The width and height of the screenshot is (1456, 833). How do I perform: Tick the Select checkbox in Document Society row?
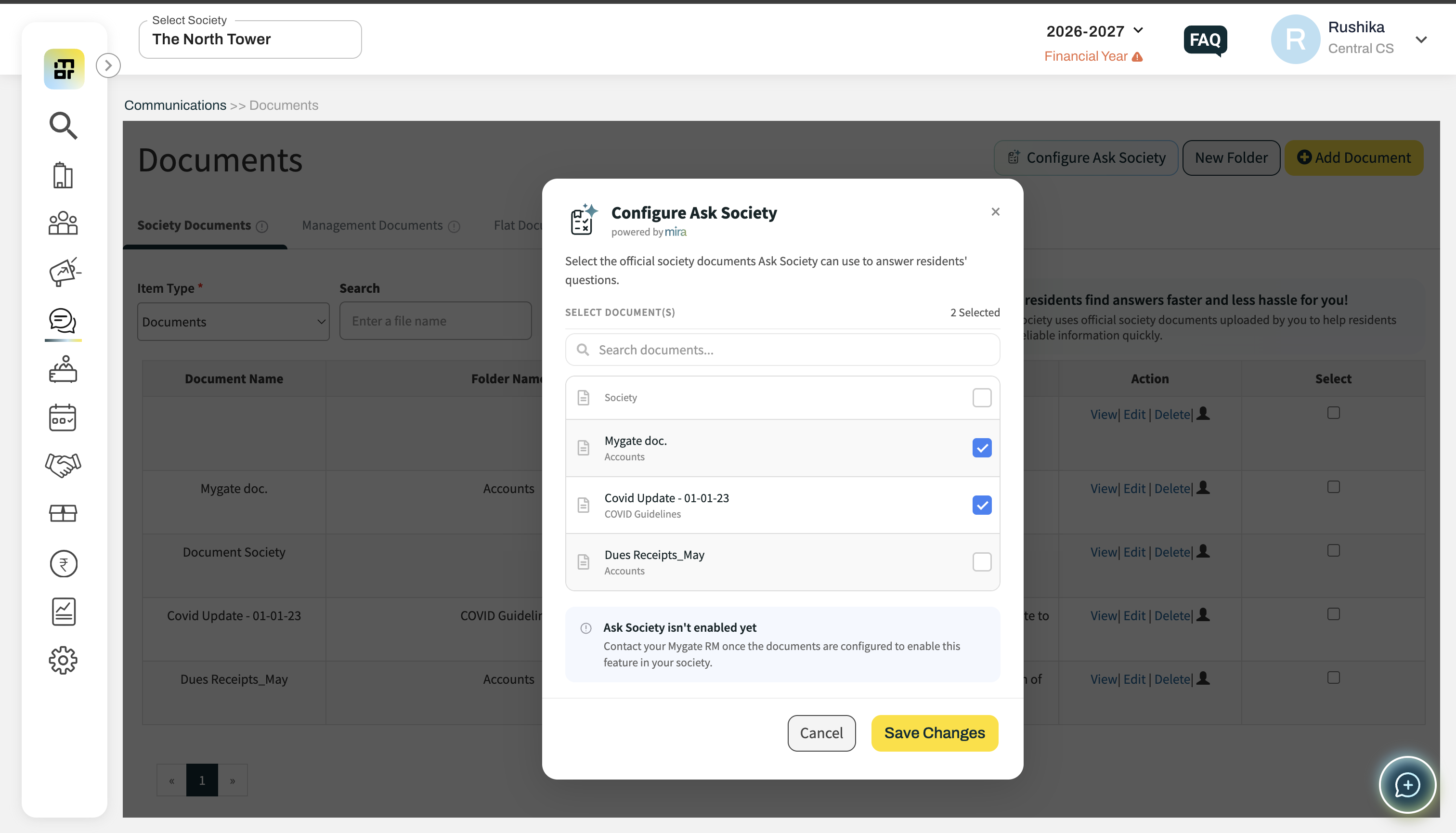(1334, 550)
